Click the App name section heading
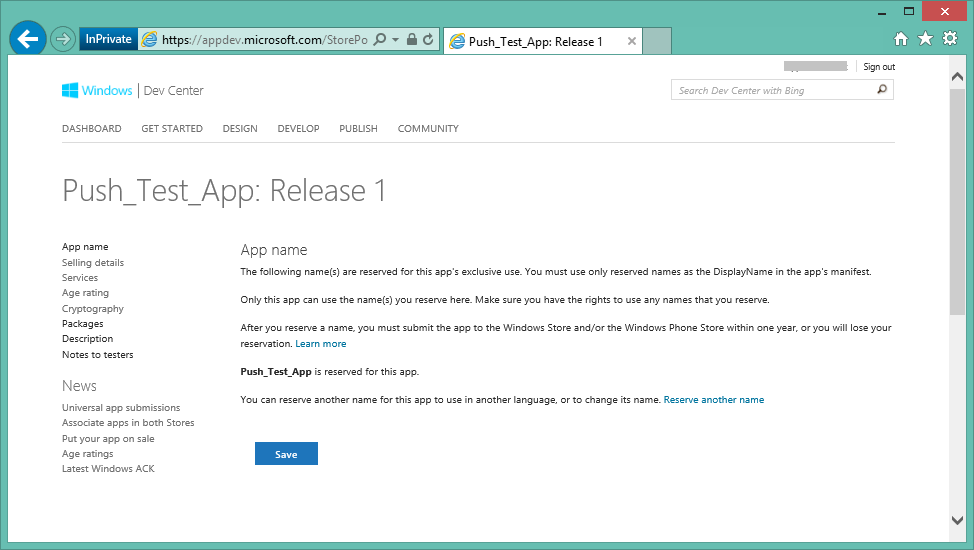974x550 pixels. click(x=274, y=250)
